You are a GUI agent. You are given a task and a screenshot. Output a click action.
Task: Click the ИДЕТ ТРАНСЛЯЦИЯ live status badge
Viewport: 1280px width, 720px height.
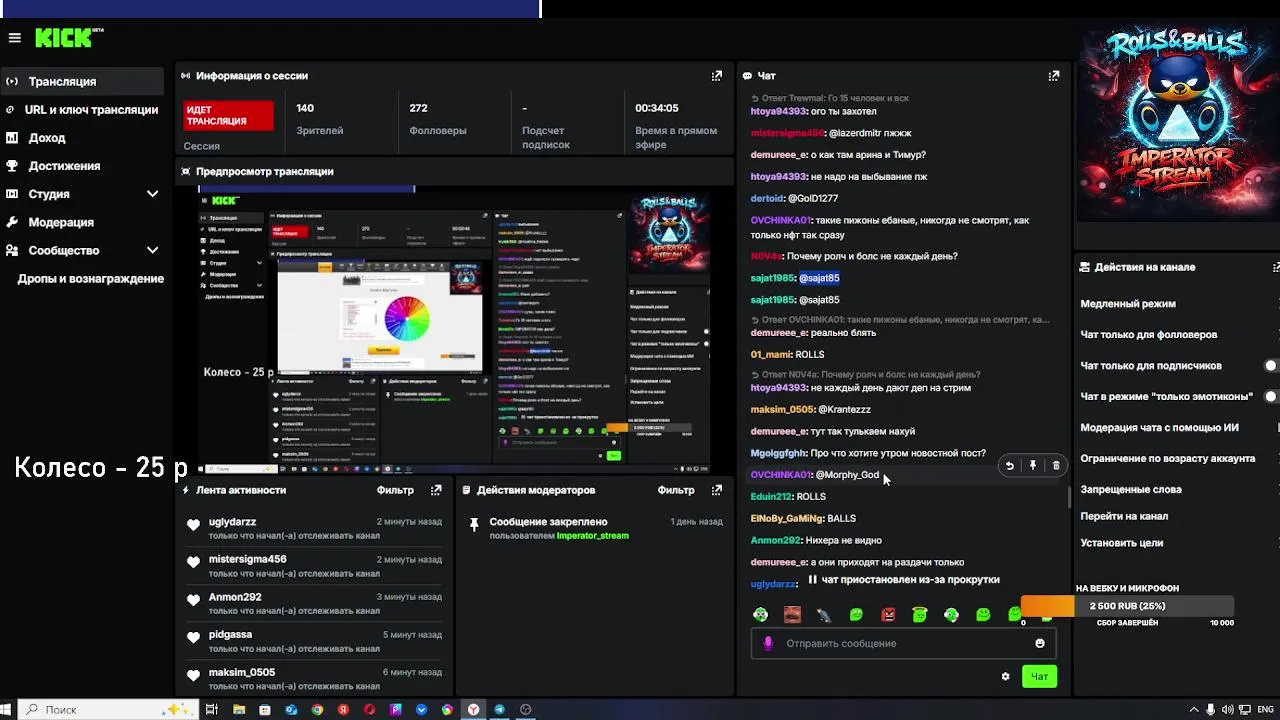228,115
